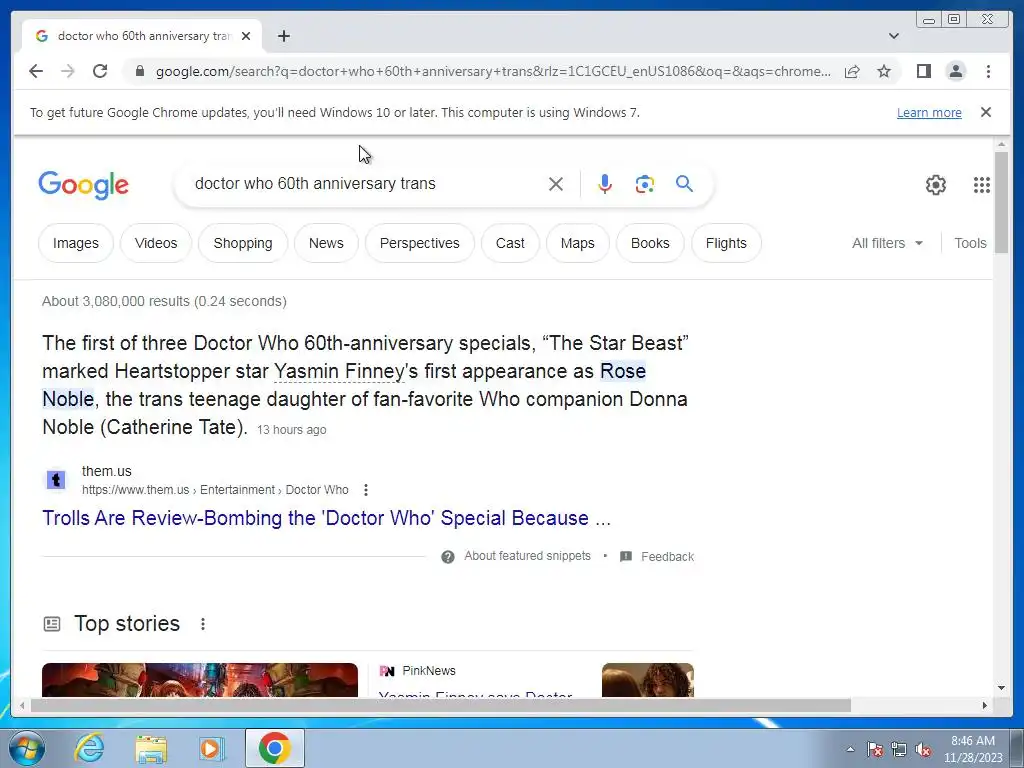Viewport: 1024px width, 768px height.
Task: Click inside the Google search field
Action: tap(366, 184)
